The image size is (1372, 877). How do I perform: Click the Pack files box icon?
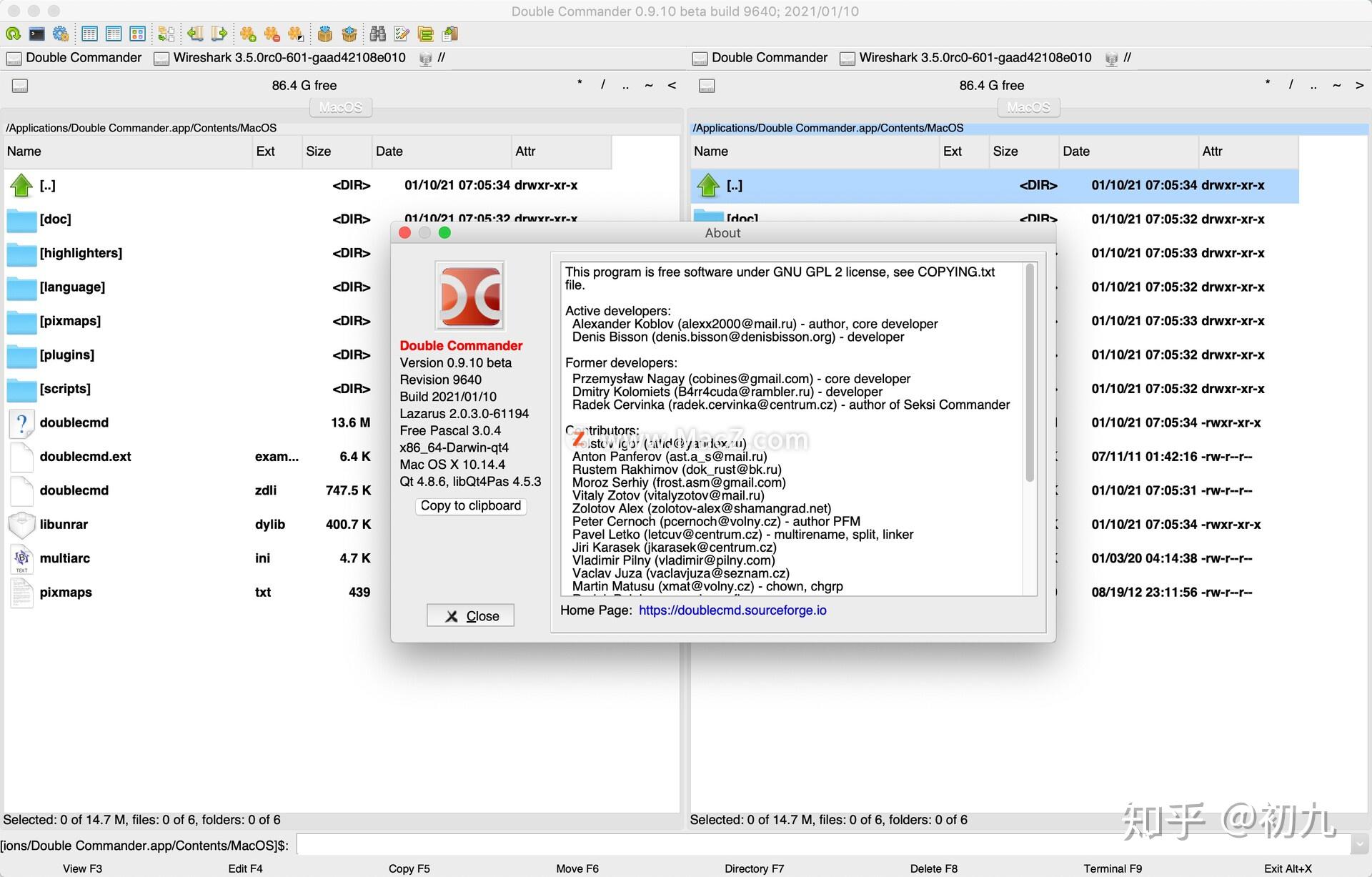(325, 34)
